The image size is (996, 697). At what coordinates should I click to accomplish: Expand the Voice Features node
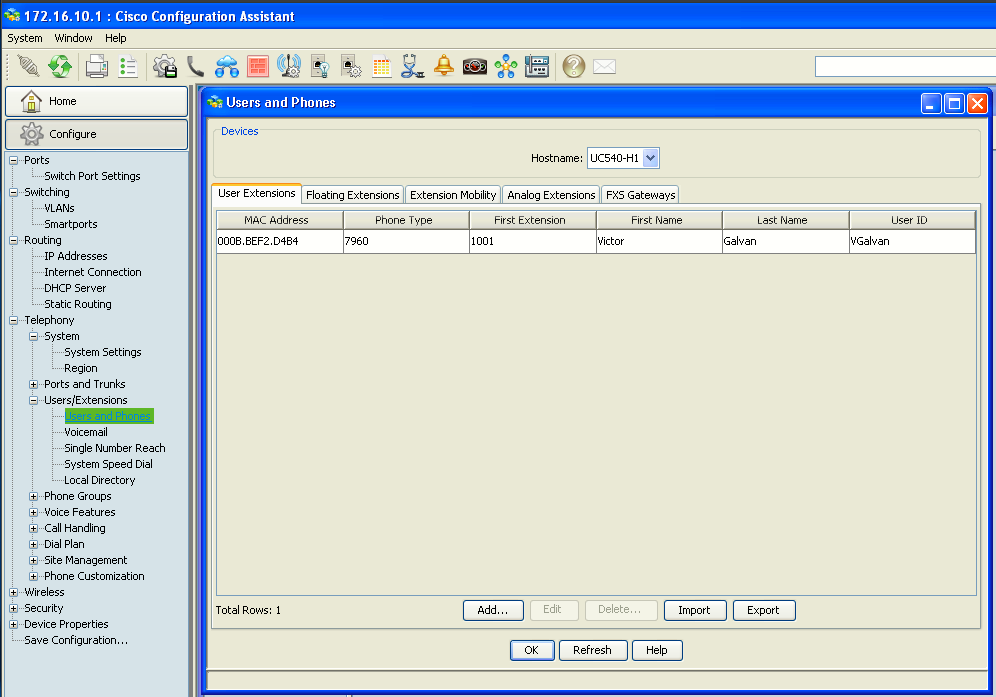pos(34,512)
